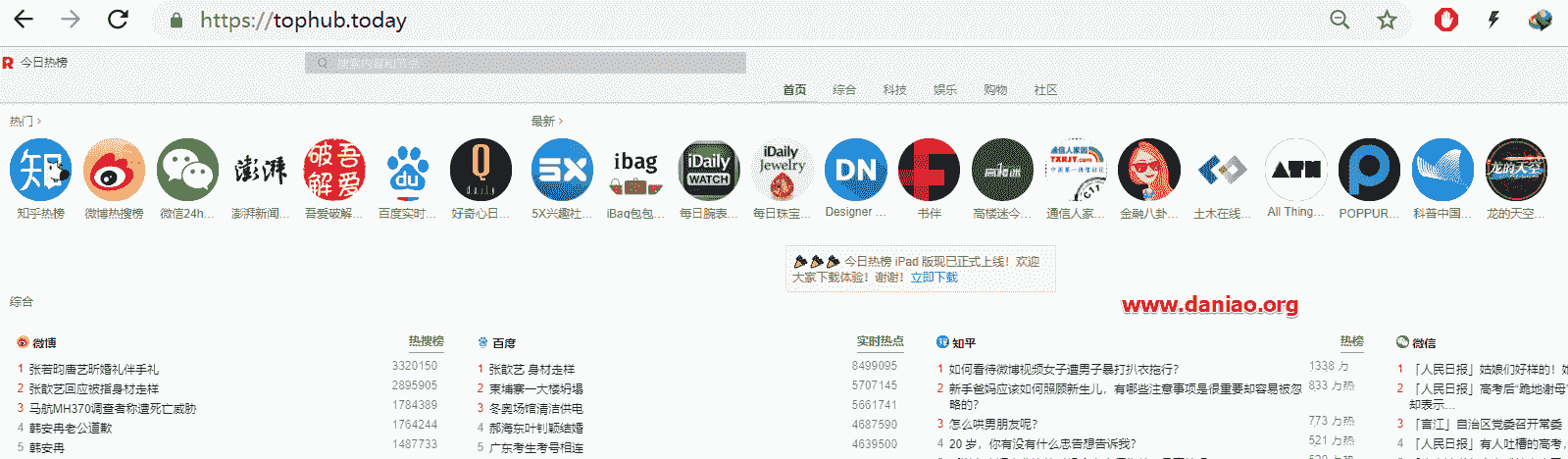Viewport: 1568px width, 459px height.
Task: Open the iDaily Watch icon
Action: (708, 170)
